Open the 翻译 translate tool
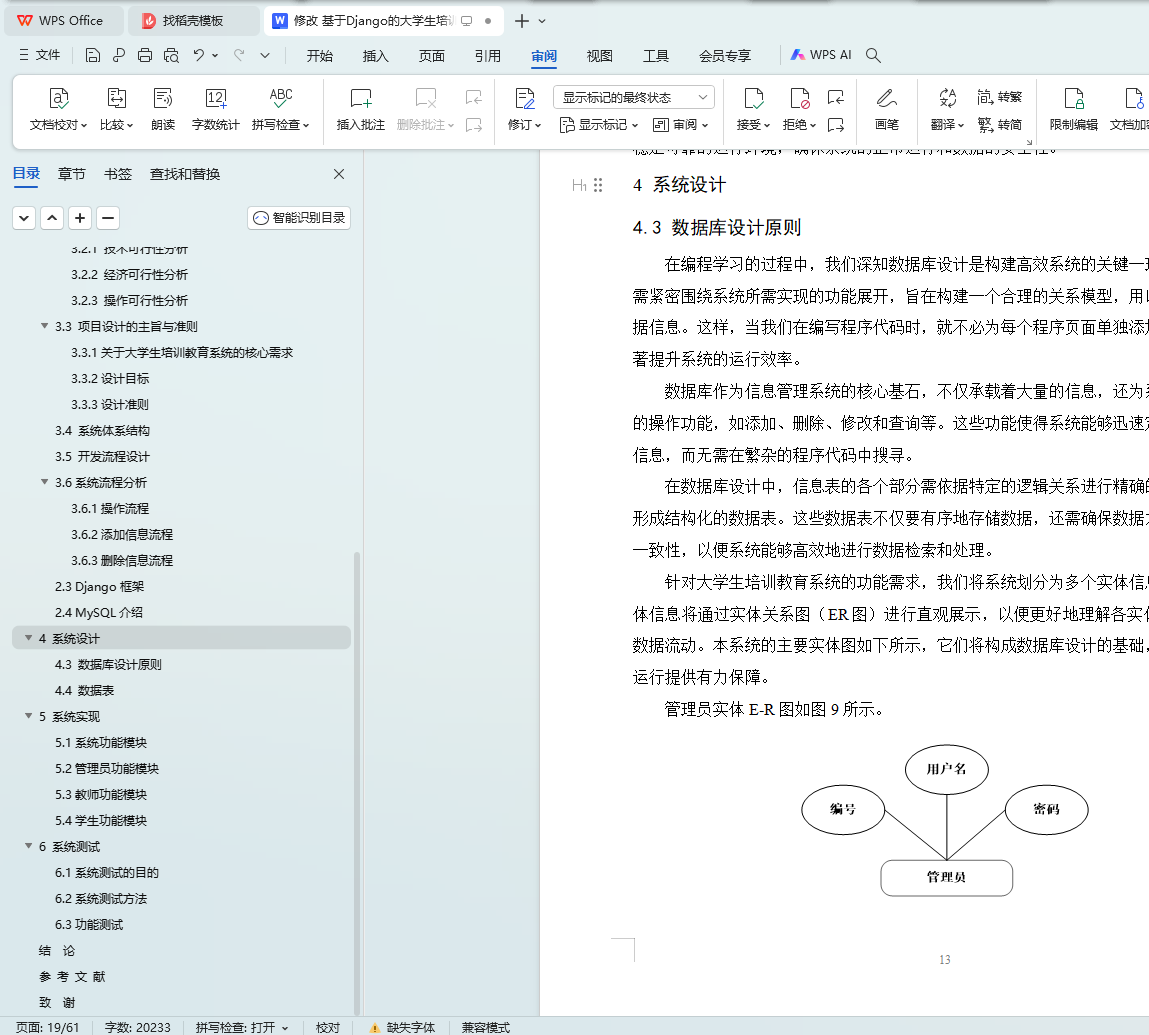This screenshot has width=1149, height=1035. 947,108
